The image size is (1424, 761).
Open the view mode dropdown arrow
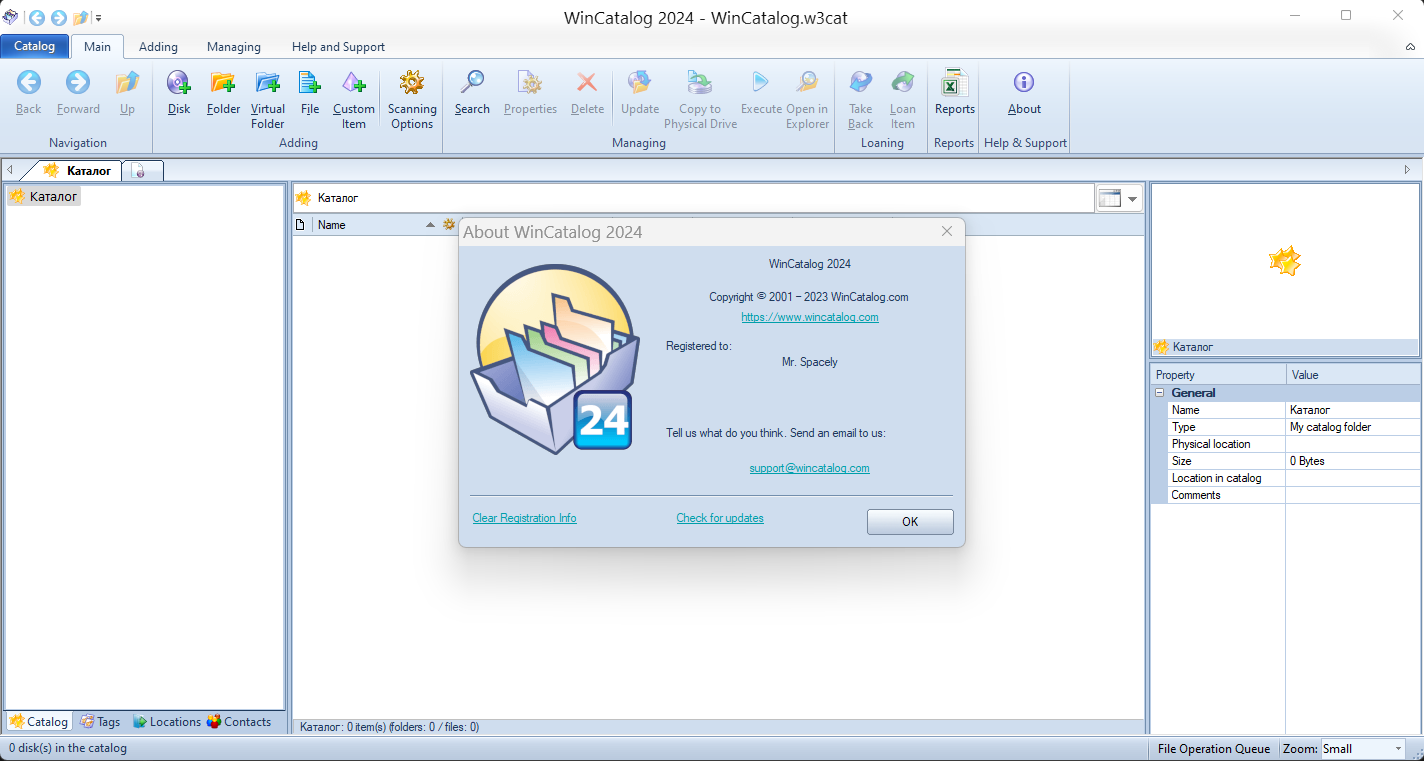point(1133,199)
